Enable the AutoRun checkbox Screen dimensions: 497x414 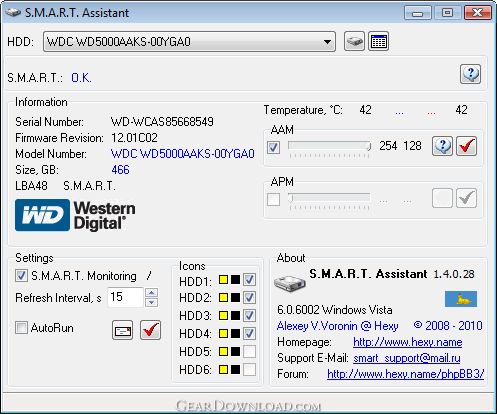21,328
